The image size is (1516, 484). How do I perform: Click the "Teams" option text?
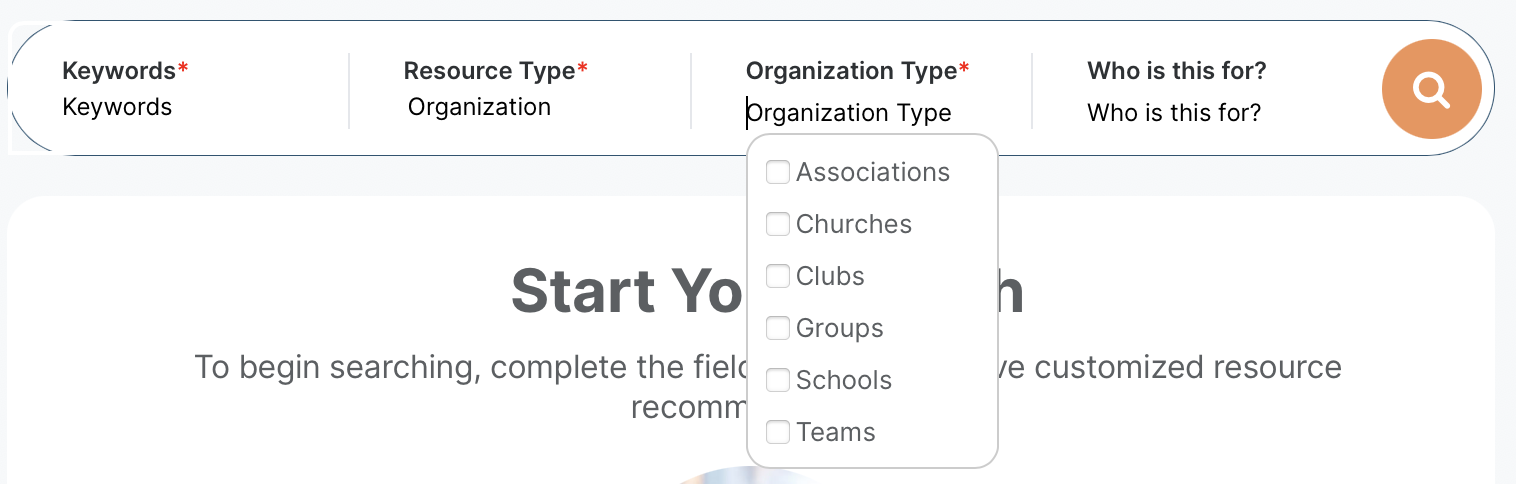click(835, 432)
